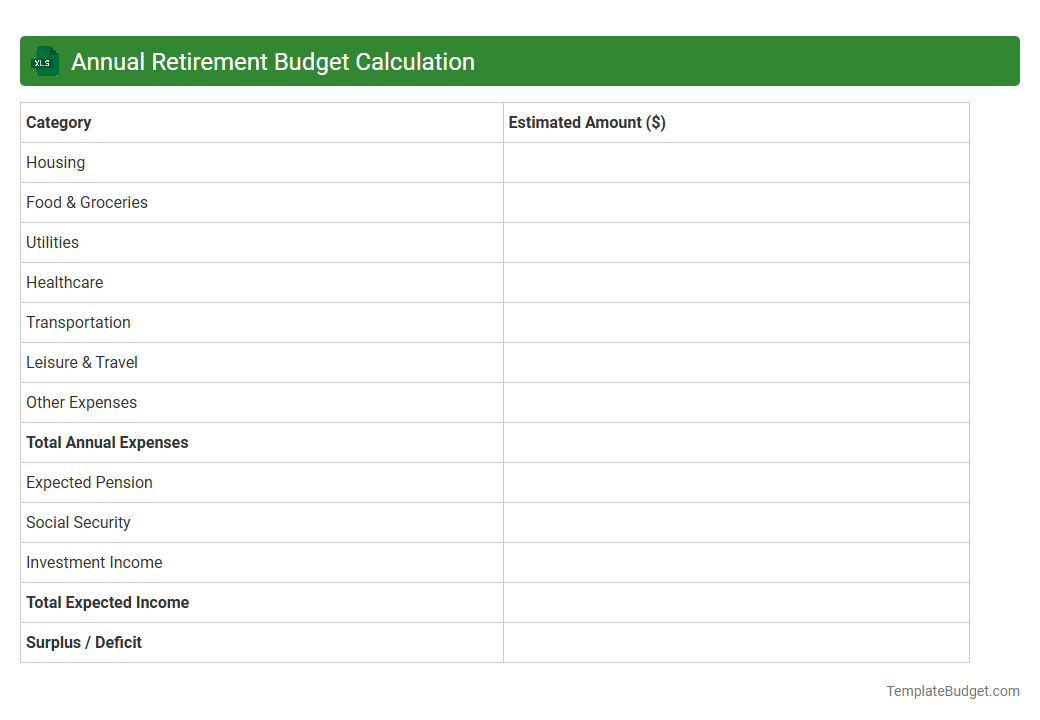Click the Category column header
This screenshot has width=1040, height=720.
click(x=58, y=122)
